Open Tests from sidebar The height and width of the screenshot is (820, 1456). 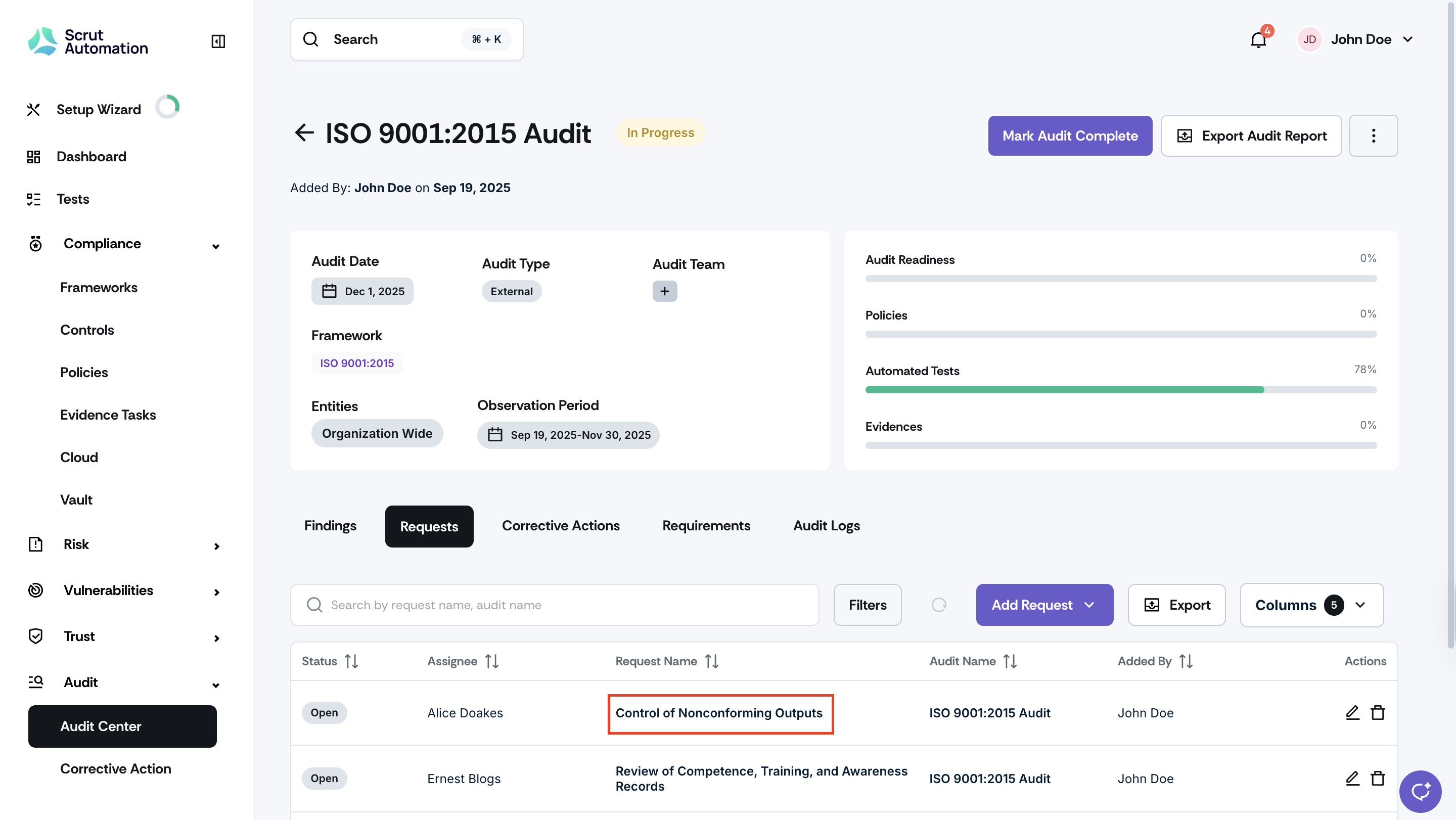(73, 199)
